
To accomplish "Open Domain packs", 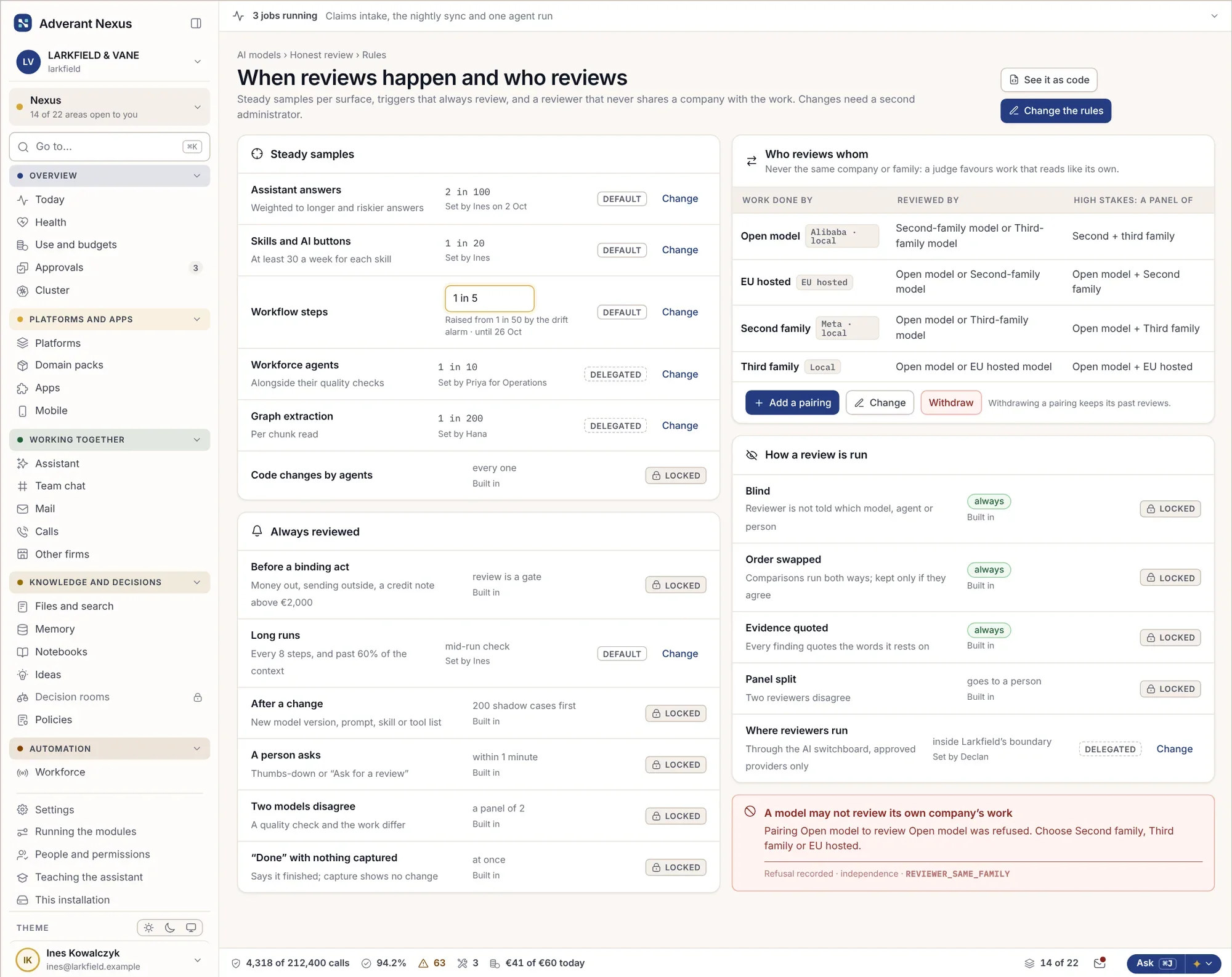I will 69,365.
